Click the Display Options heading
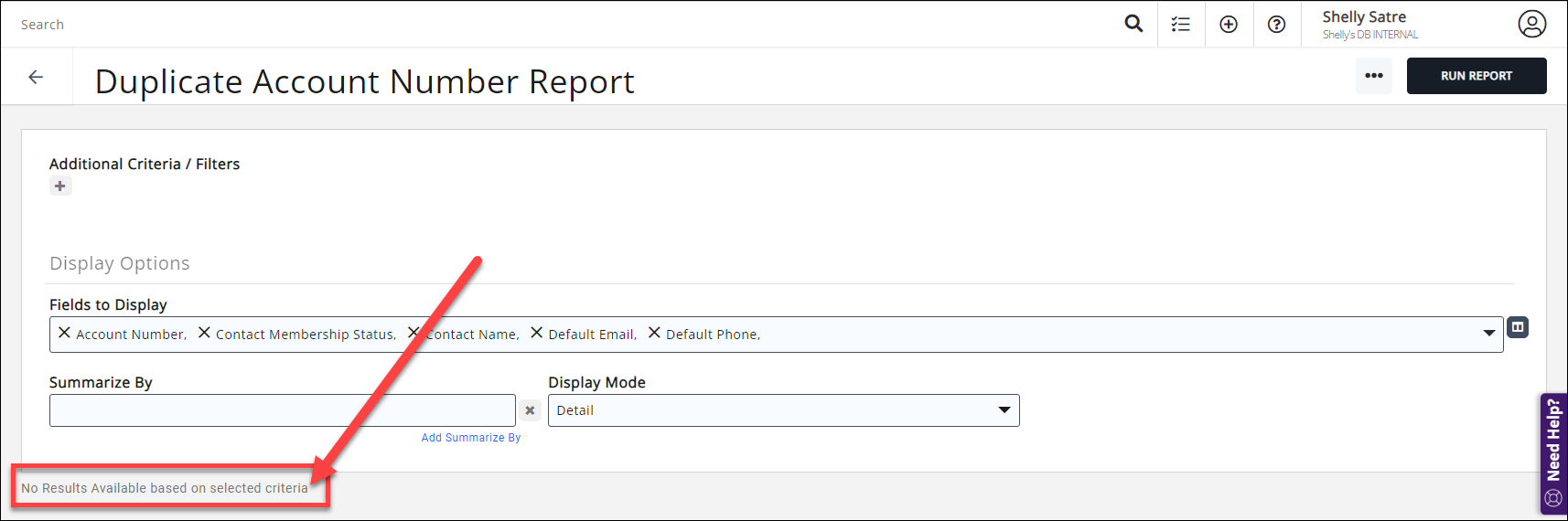 point(120,263)
